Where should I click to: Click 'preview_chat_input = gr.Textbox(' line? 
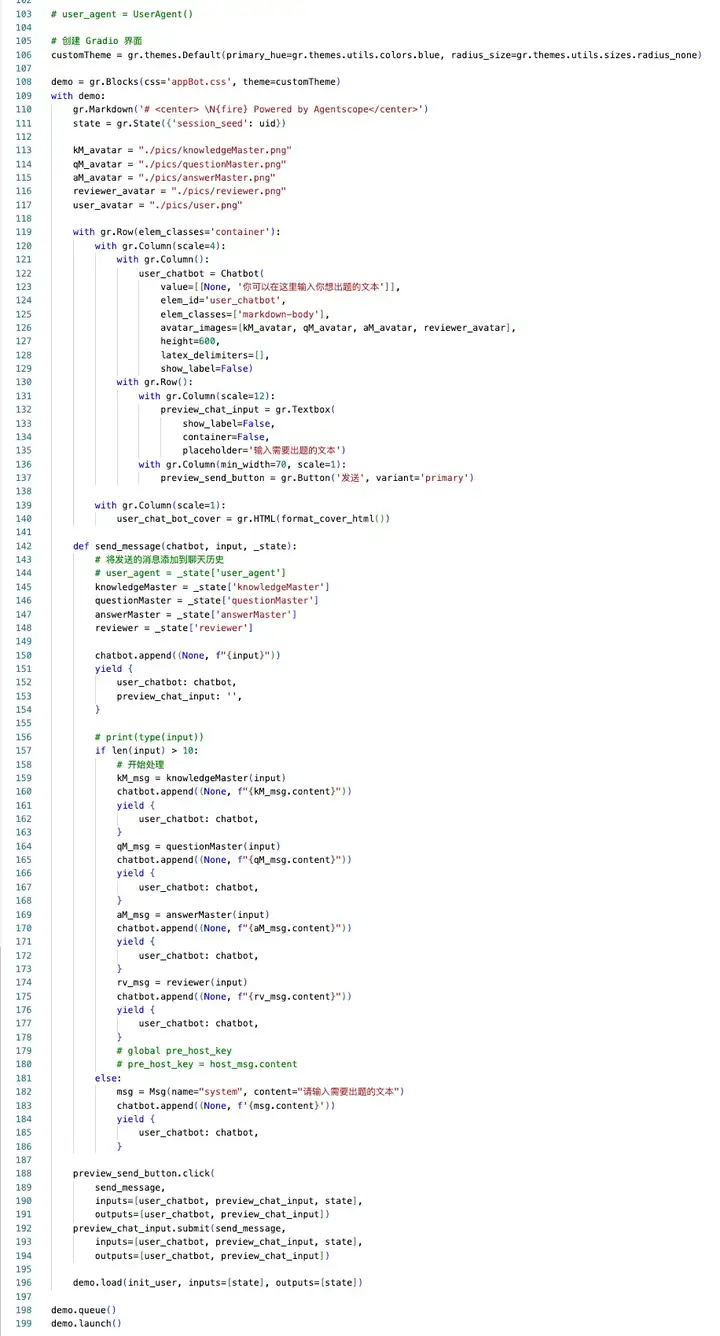[247, 409]
